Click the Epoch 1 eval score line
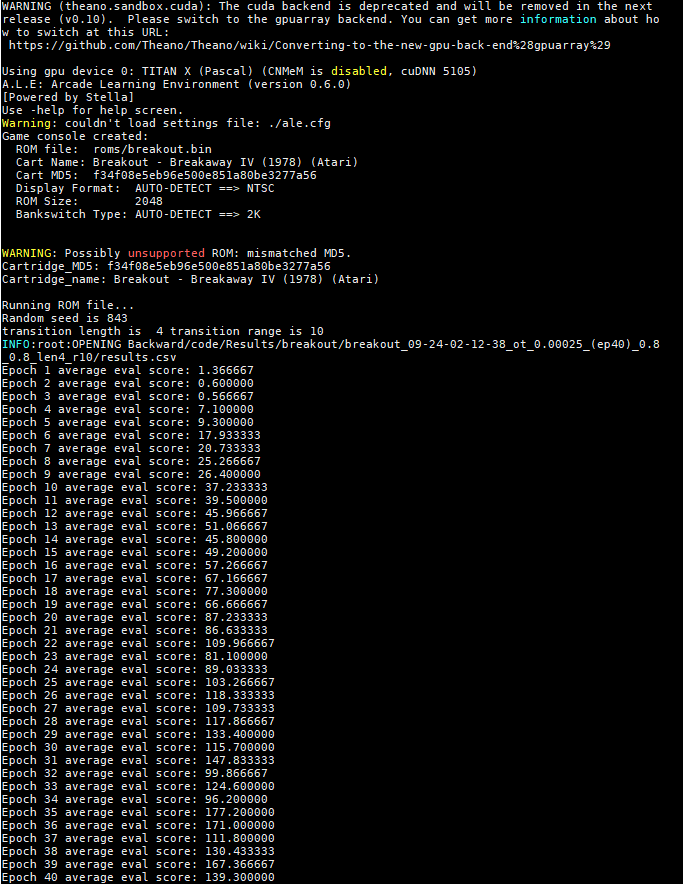Image resolution: width=683 pixels, height=884 pixels. (x=127, y=370)
